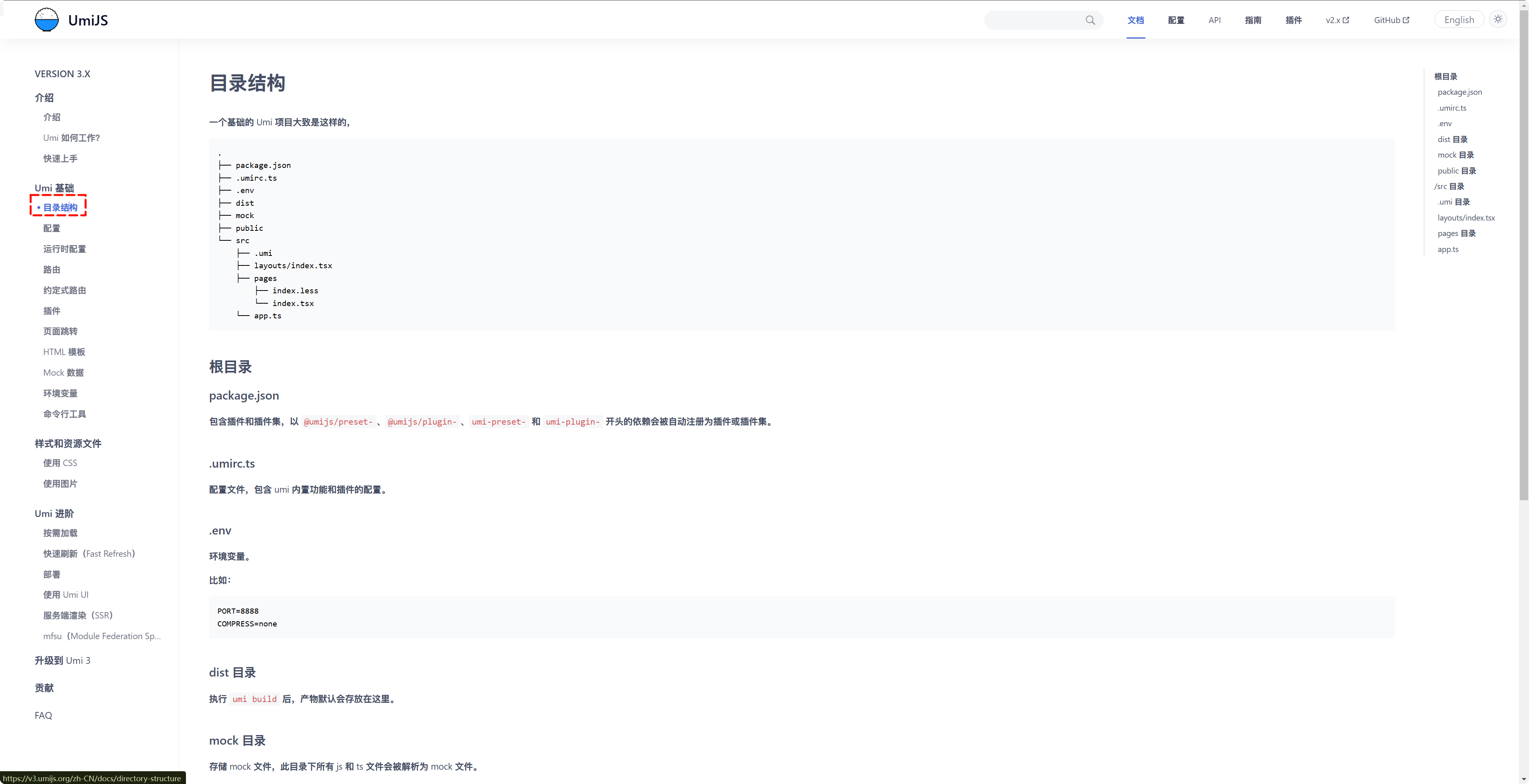Viewport: 1529px width, 784px height.
Task: Open the 贡献 sidebar section
Action: (44, 688)
